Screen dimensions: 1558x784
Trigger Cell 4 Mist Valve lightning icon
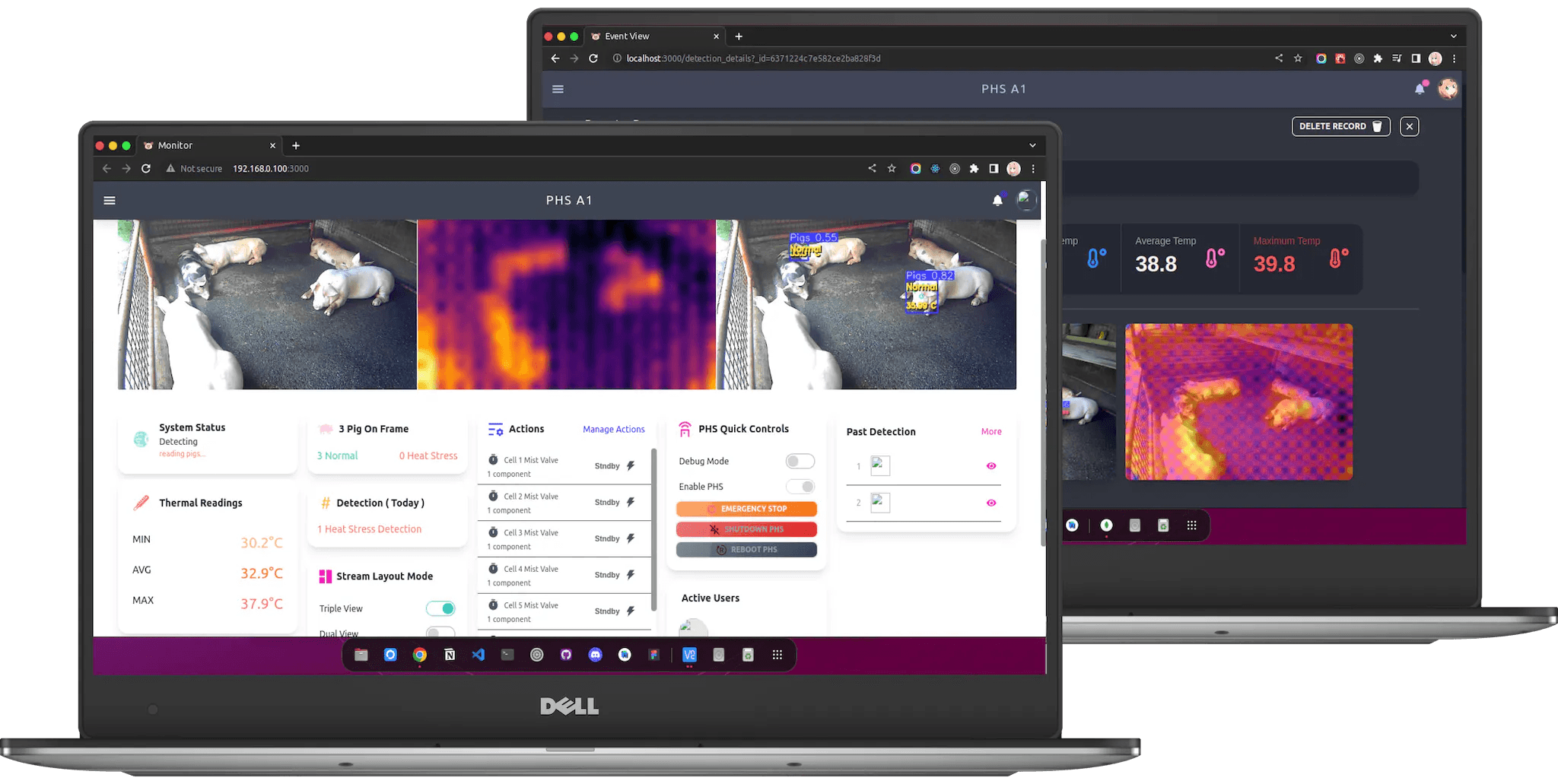pos(631,575)
